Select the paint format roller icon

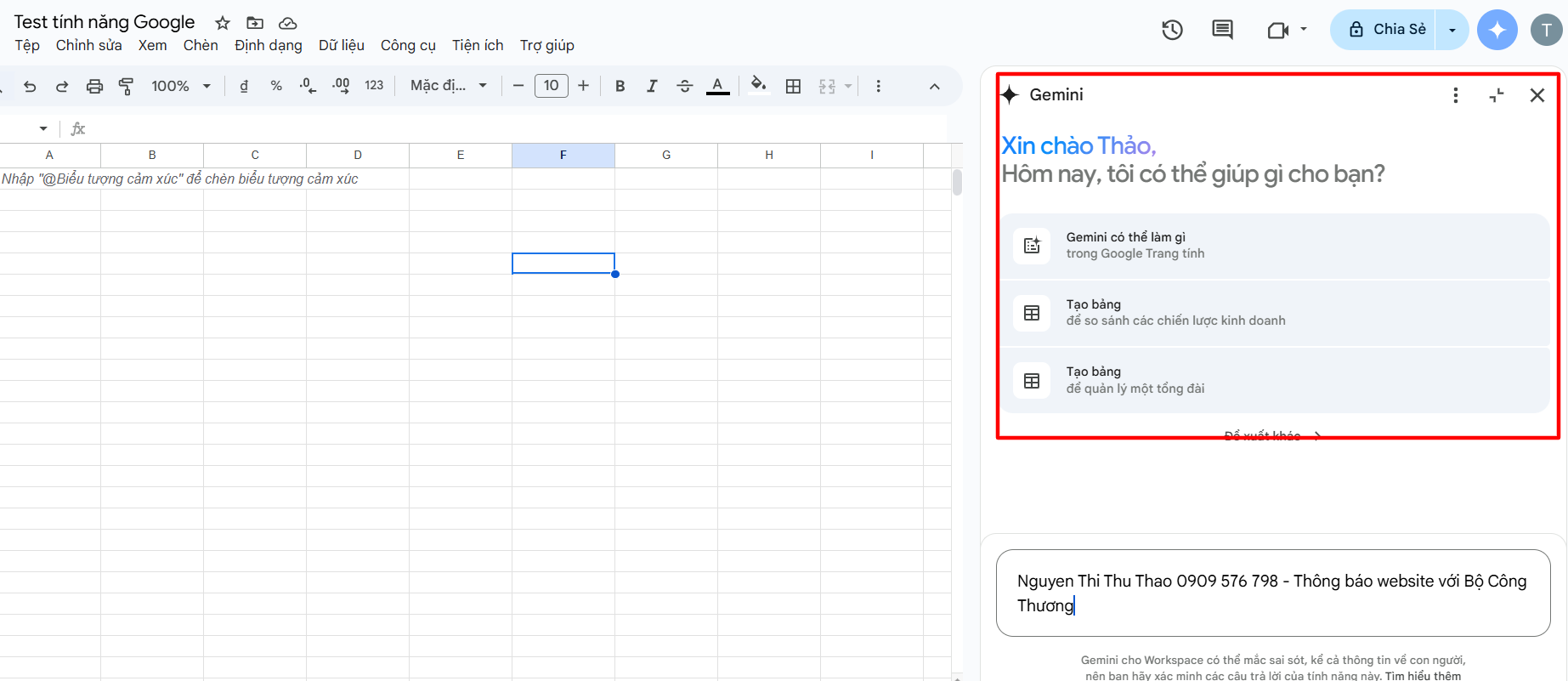click(x=127, y=86)
